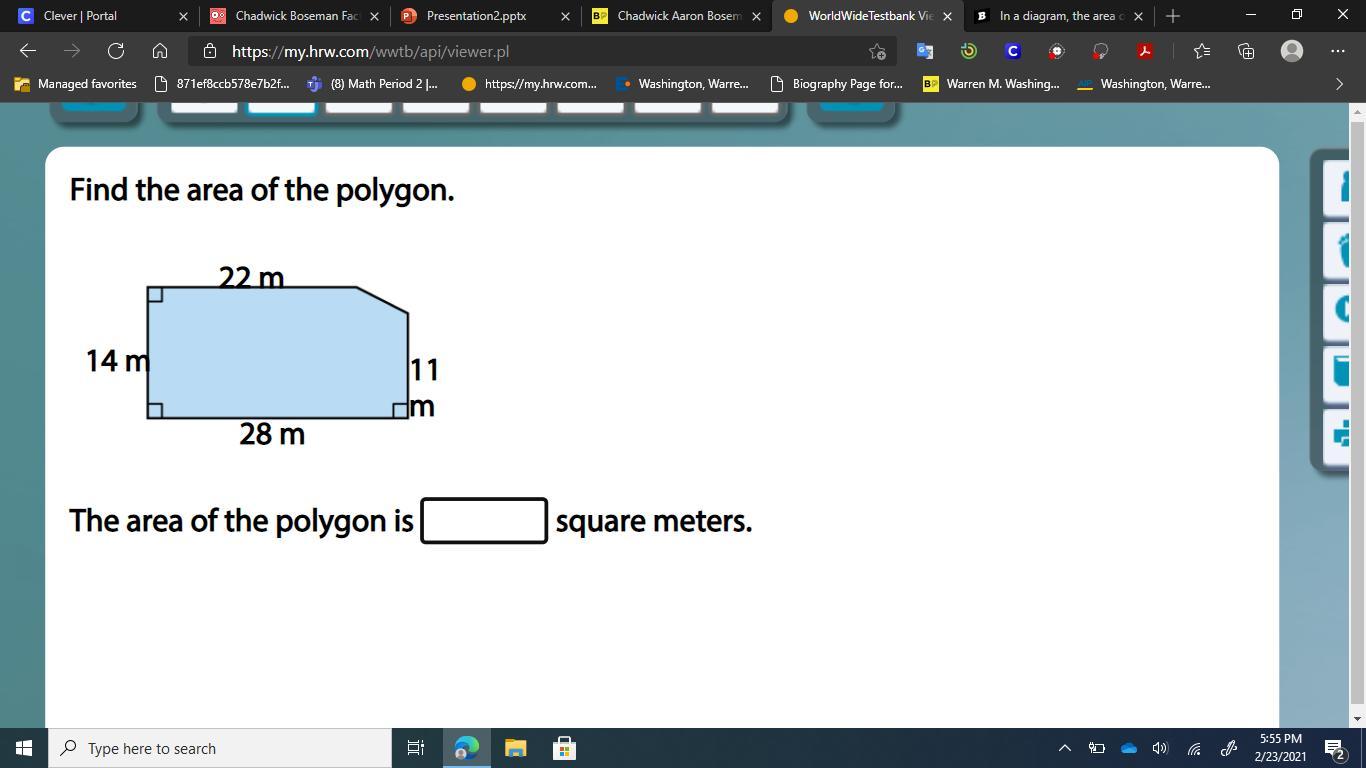This screenshot has width=1366, height=768.
Task: Open the (8) Math Period 2 bookmark
Action: [x=372, y=84]
